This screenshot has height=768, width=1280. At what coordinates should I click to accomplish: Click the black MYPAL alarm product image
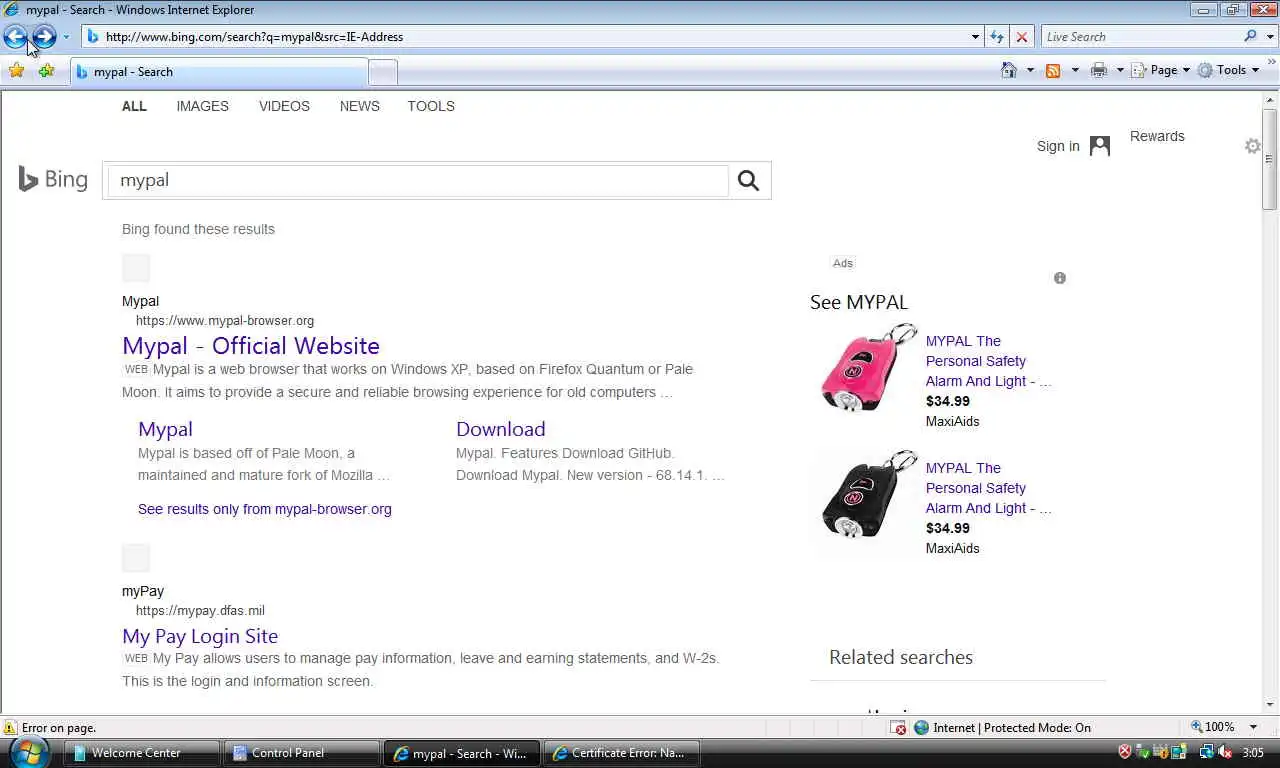[868, 494]
